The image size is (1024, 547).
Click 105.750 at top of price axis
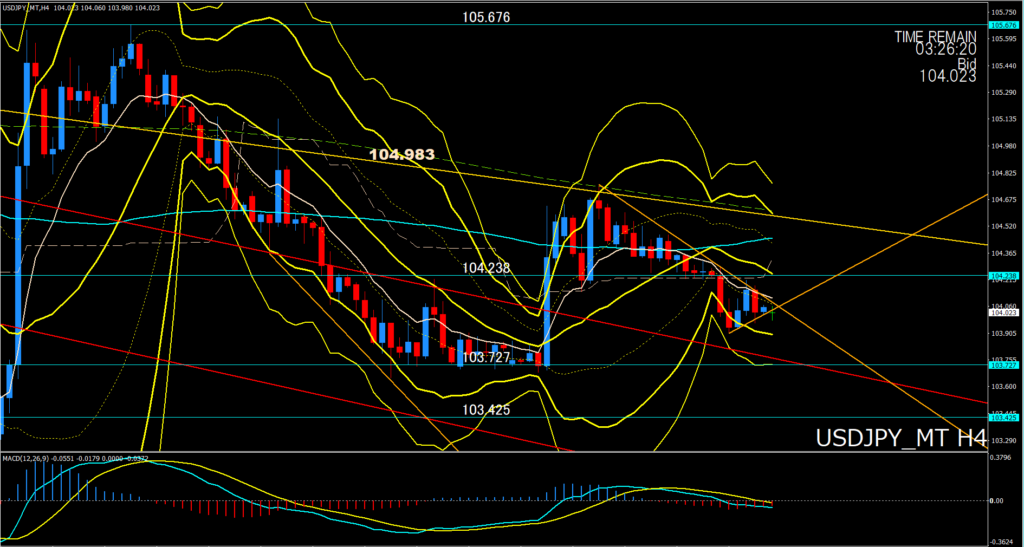coord(1003,12)
